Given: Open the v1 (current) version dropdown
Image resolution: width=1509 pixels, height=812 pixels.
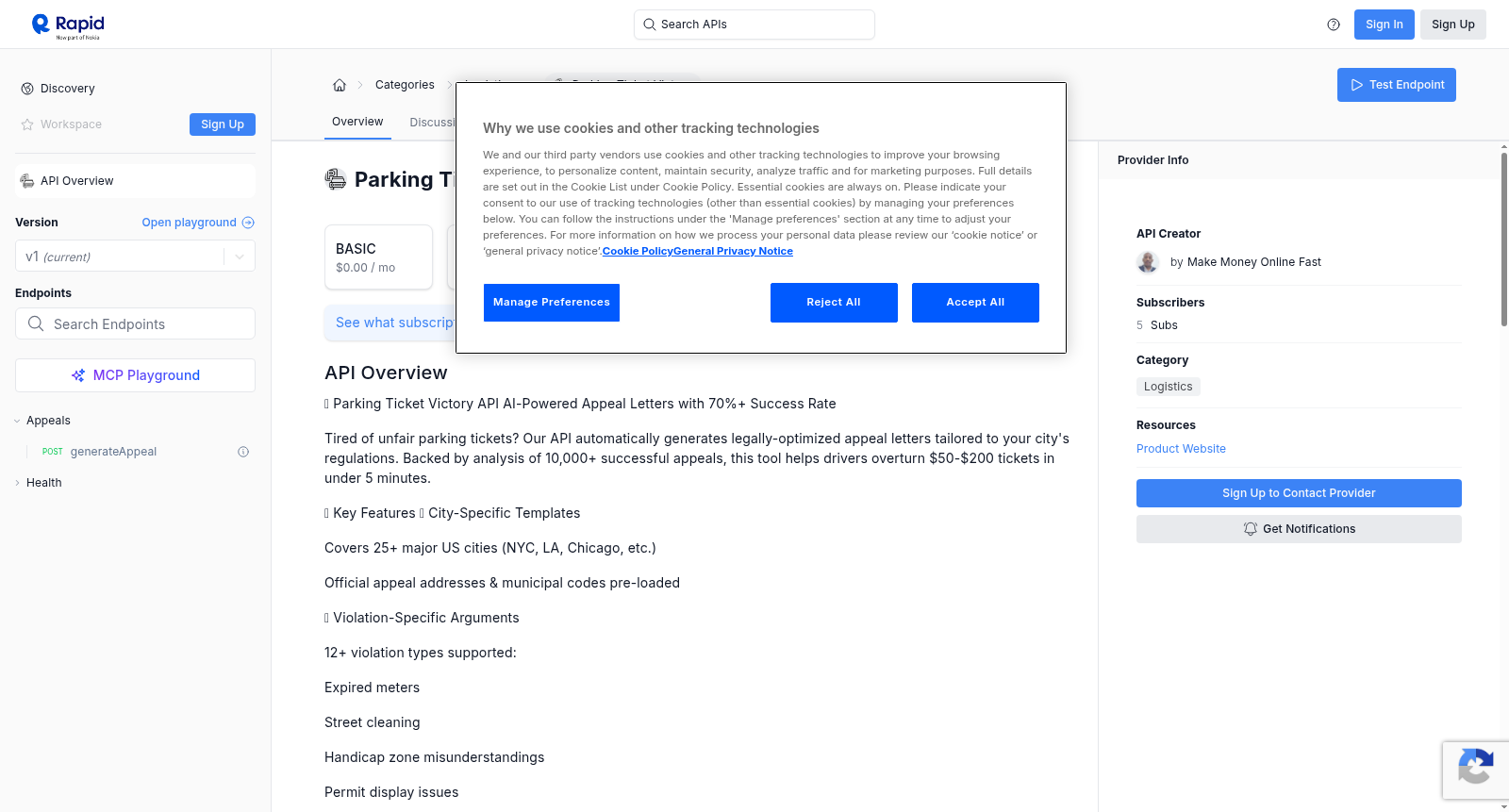Looking at the screenshot, I should point(135,257).
